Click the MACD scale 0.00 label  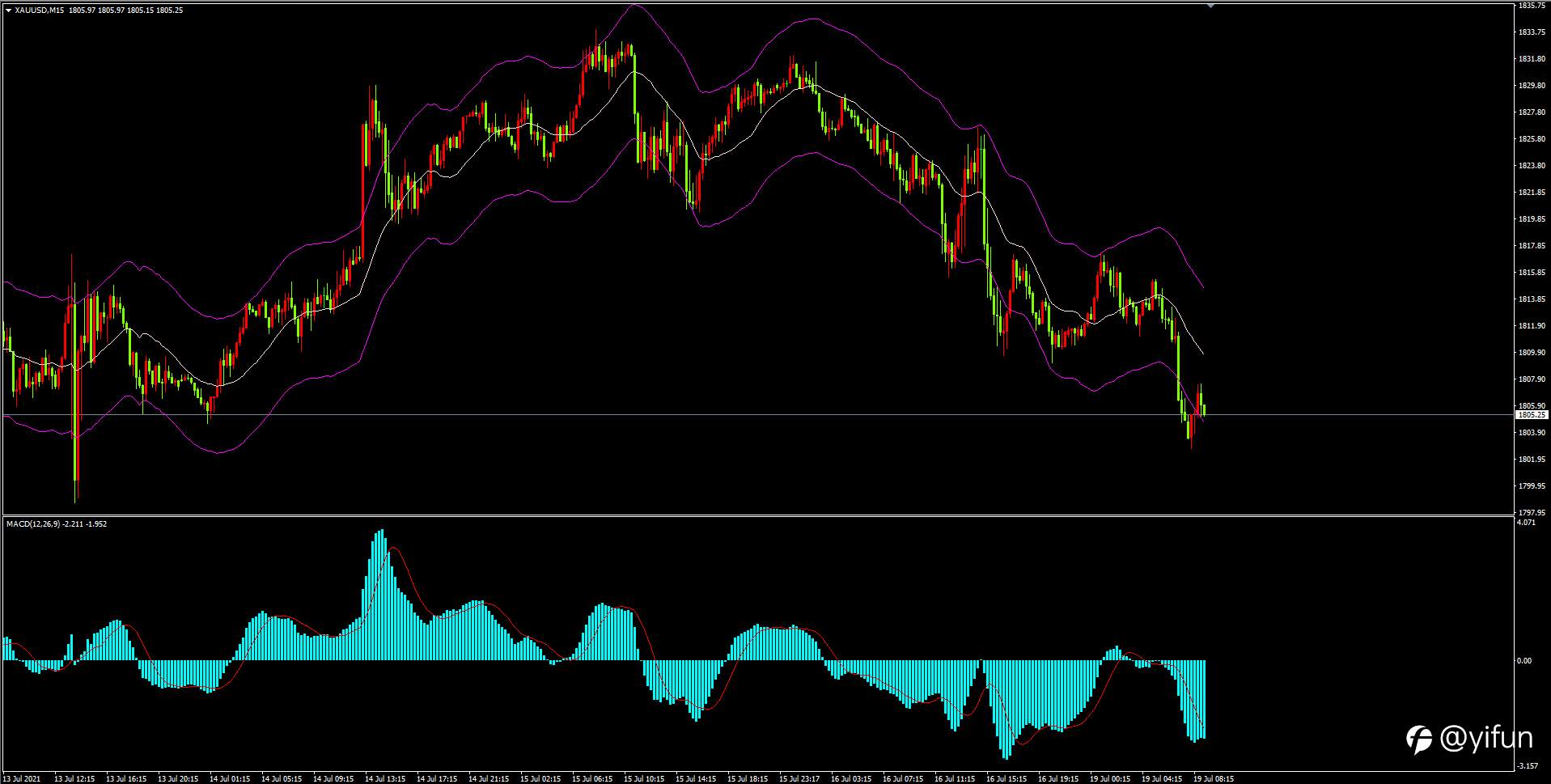pyautogui.click(x=1524, y=660)
